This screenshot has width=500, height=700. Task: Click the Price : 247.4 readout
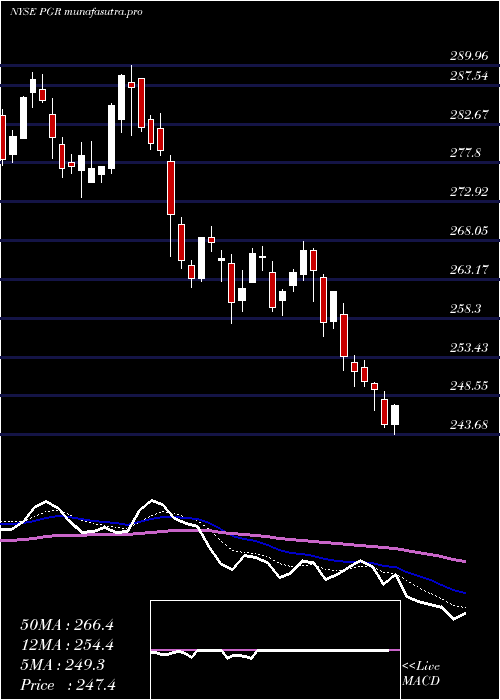(x=68, y=685)
